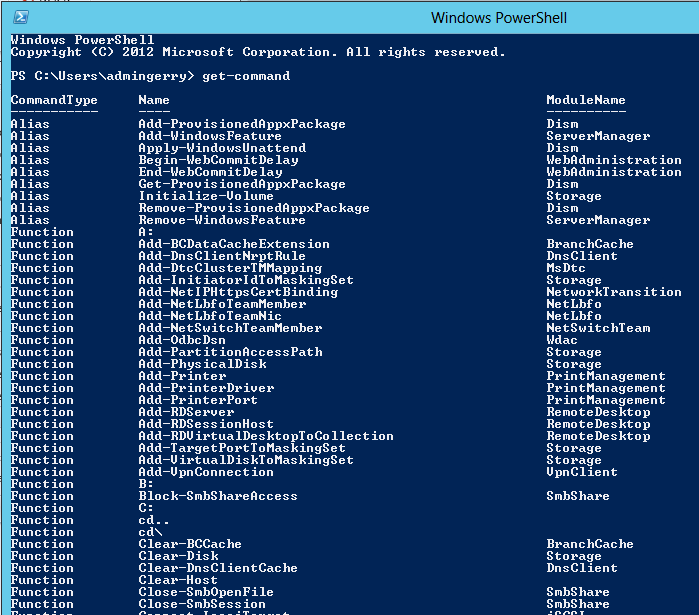Click Add-DnsClientNrptRule function name

pos(222,256)
